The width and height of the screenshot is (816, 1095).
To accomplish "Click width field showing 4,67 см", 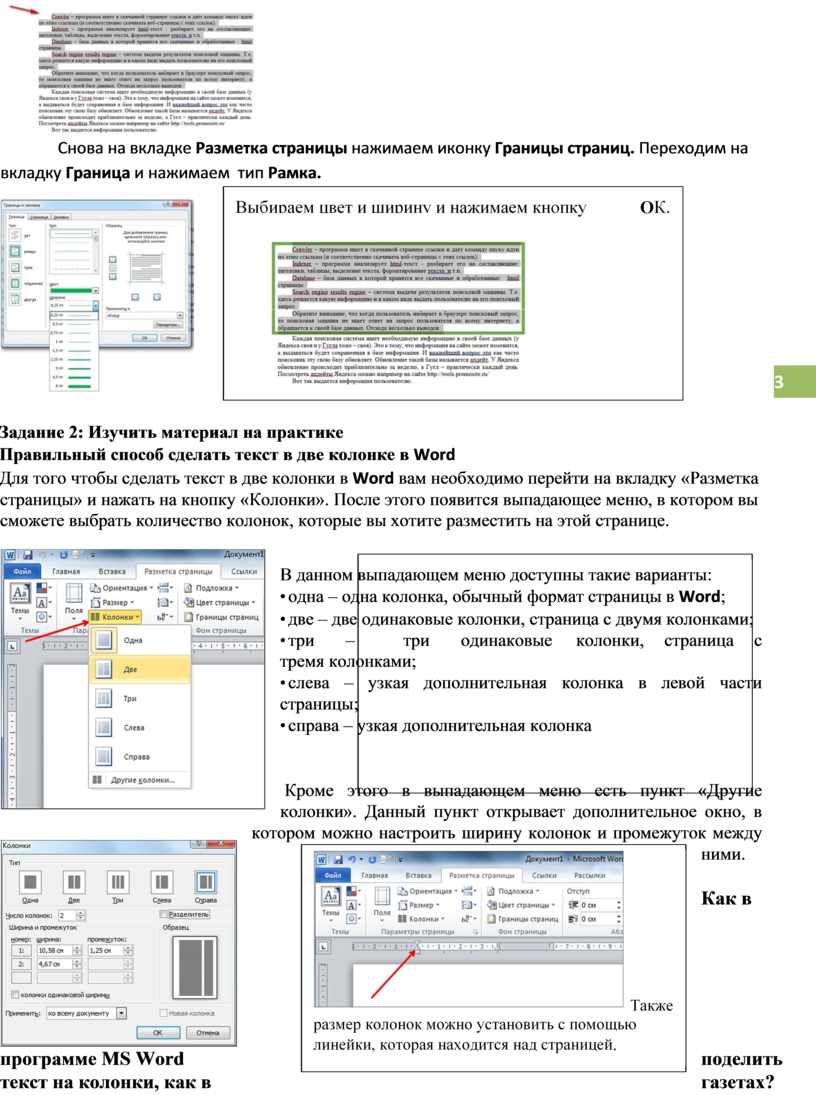I will [x=53, y=964].
